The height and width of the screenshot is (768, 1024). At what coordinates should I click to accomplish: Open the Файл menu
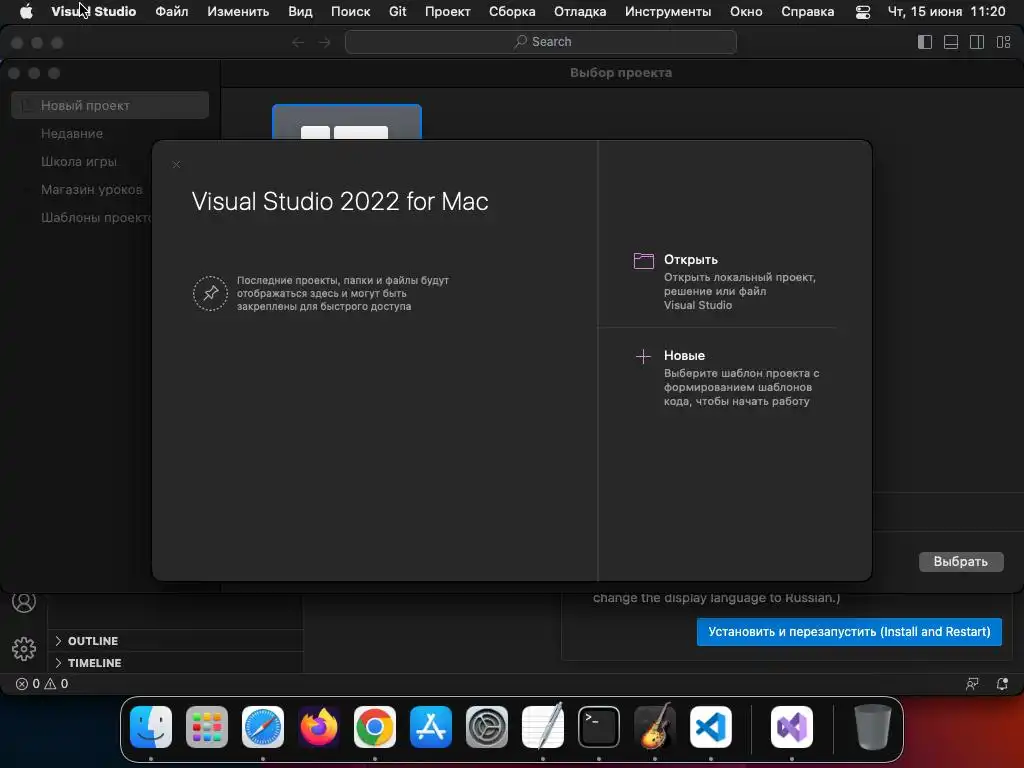(x=172, y=11)
